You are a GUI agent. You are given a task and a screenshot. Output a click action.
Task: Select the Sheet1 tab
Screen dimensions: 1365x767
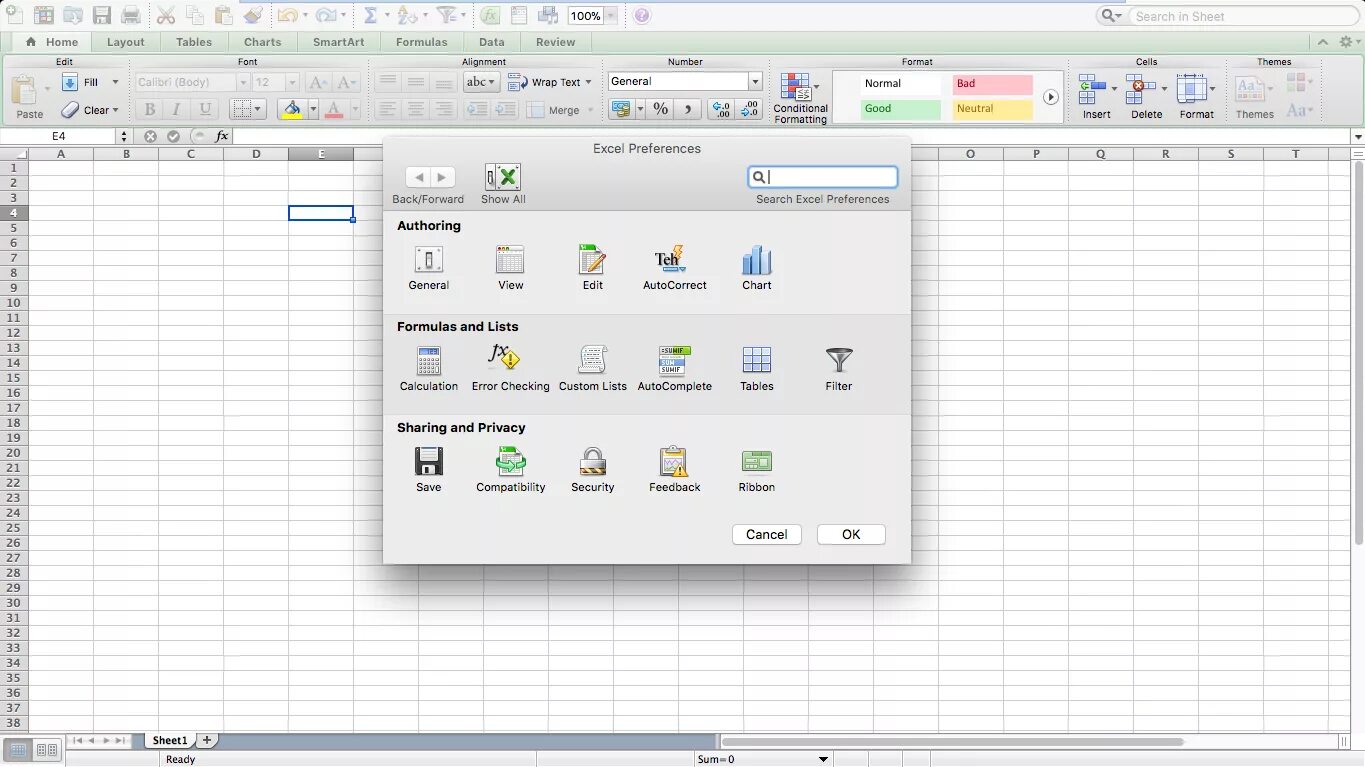point(170,740)
